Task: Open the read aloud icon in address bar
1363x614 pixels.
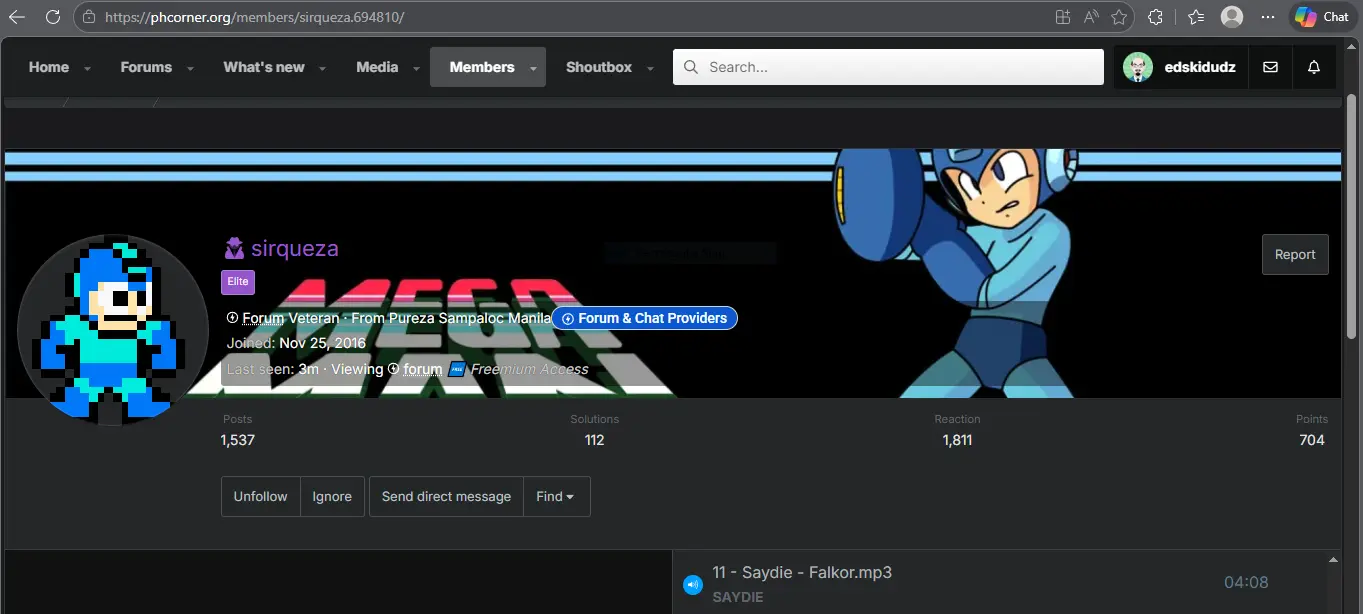Action: pyautogui.click(x=1091, y=17)
